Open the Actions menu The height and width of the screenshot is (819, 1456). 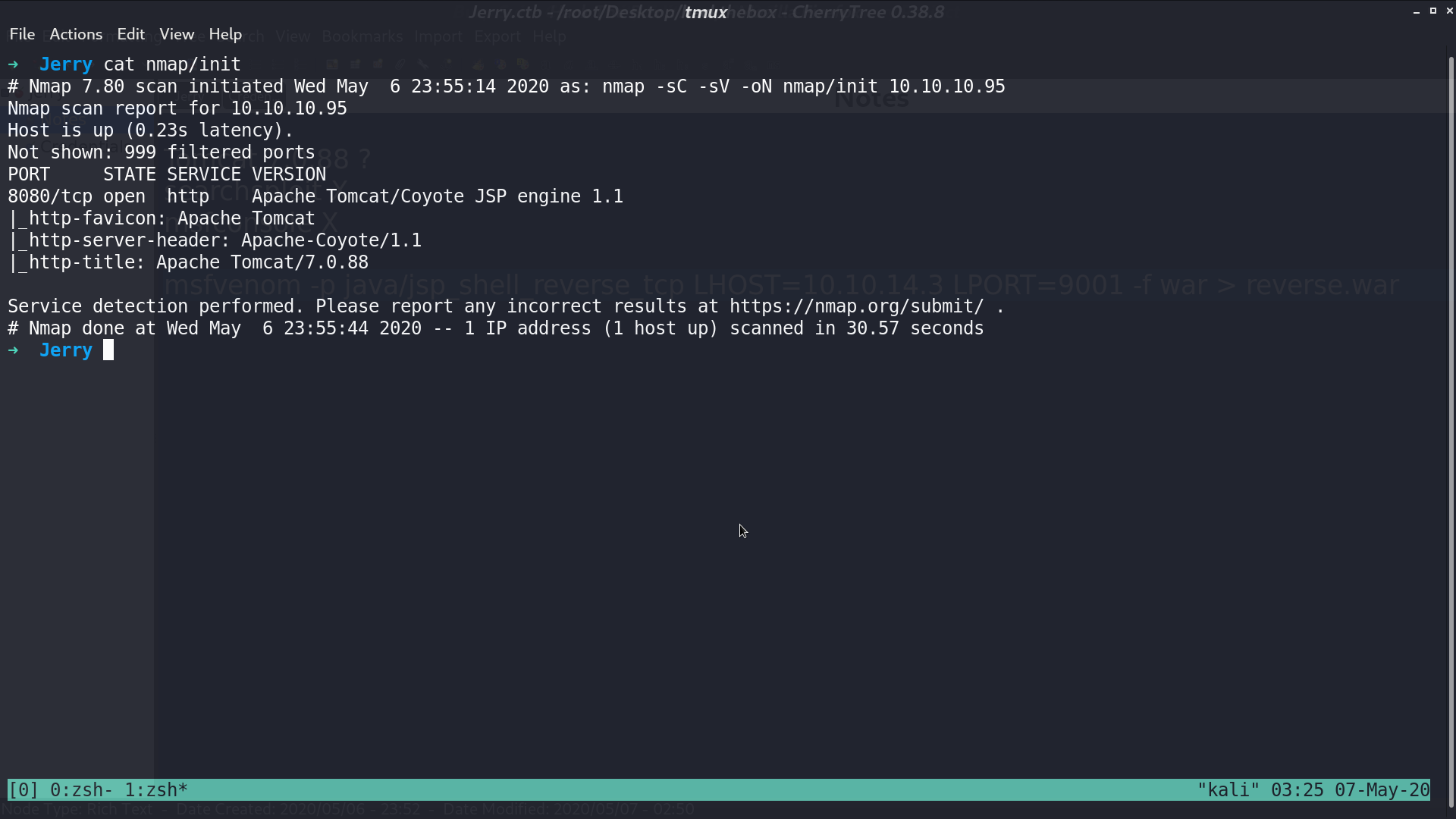(x=76, y=34)
